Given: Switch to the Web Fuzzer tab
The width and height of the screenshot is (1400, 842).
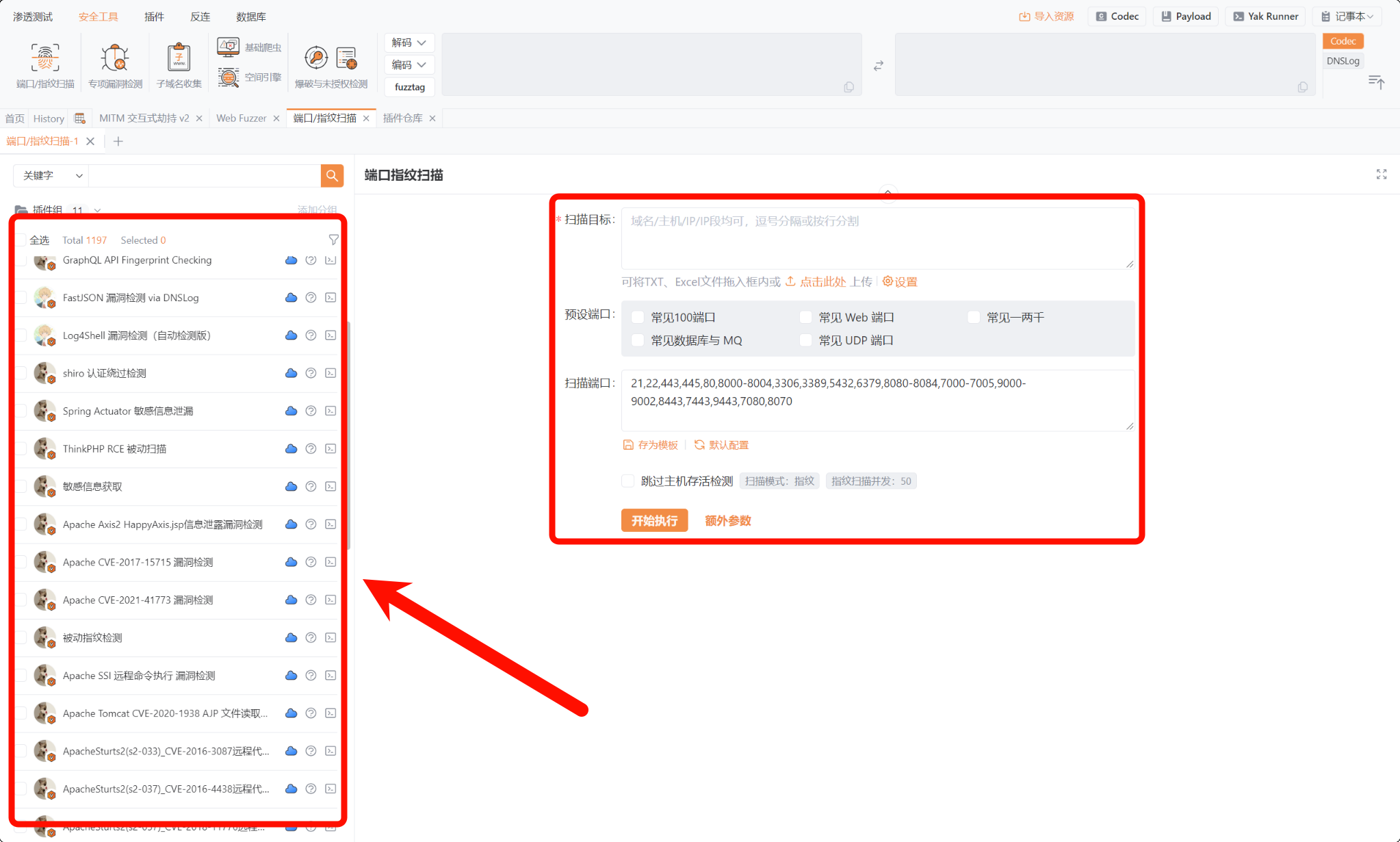Looking at the screenshot, I should click(241, 118).
